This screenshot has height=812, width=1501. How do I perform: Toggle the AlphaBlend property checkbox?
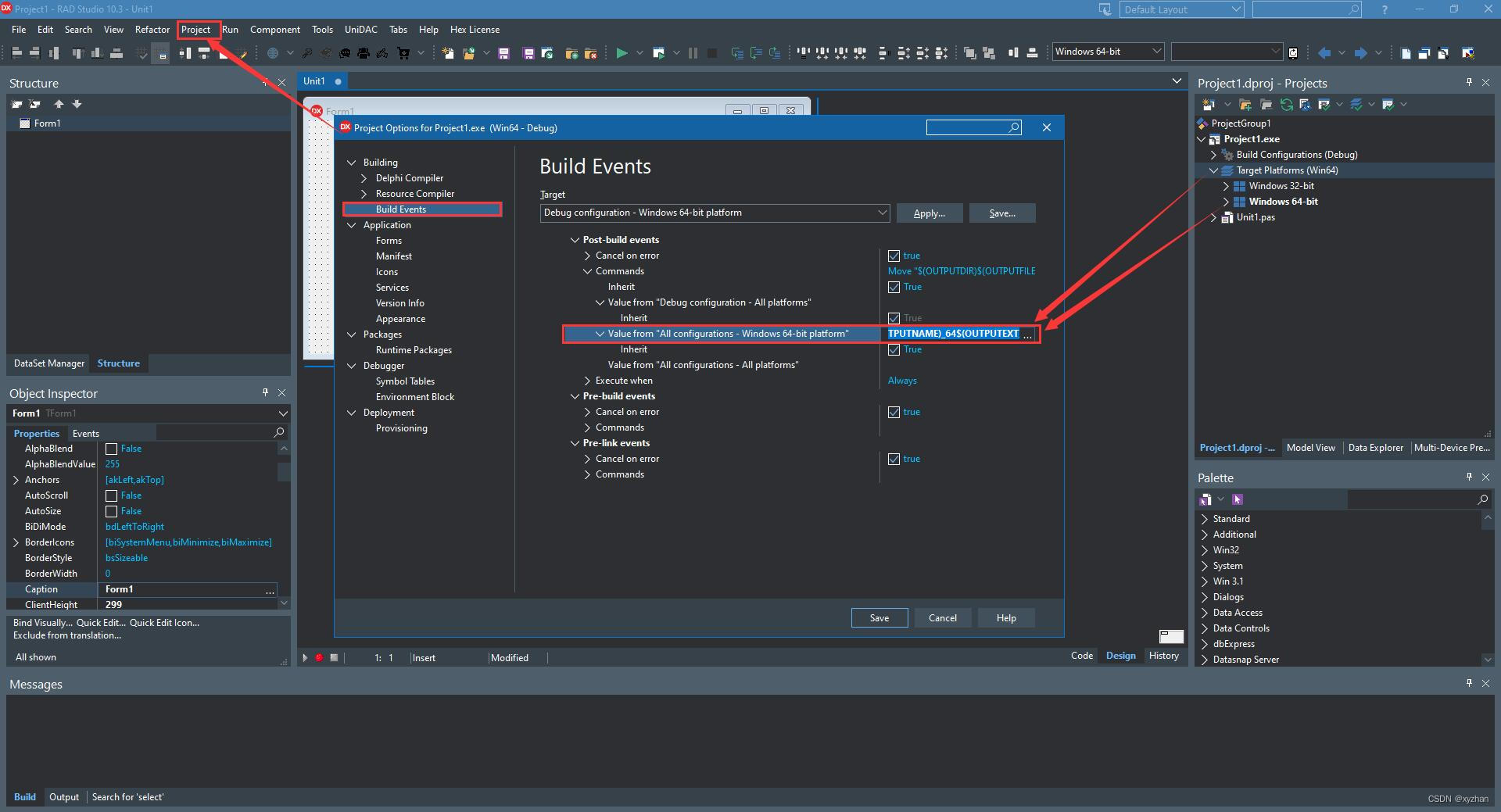point(111,449)
